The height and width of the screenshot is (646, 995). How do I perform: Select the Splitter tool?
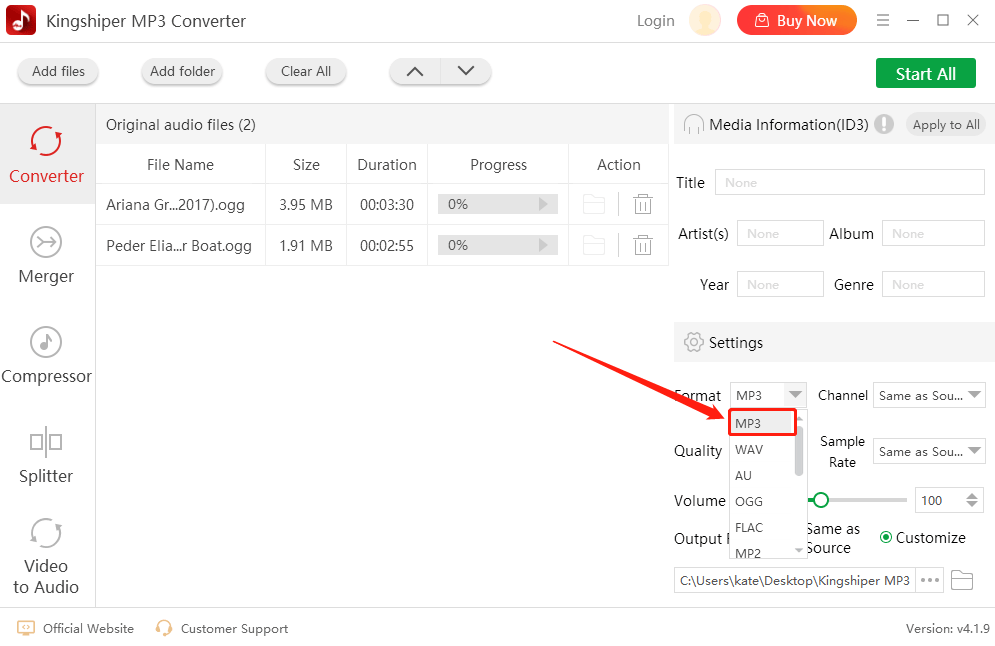click(x=46, y=455)
